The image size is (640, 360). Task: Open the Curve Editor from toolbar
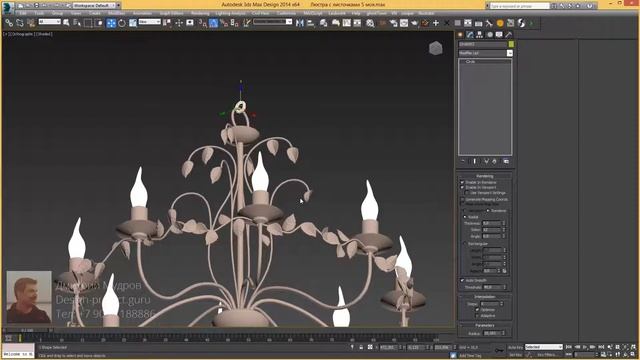tap(347, 23)
